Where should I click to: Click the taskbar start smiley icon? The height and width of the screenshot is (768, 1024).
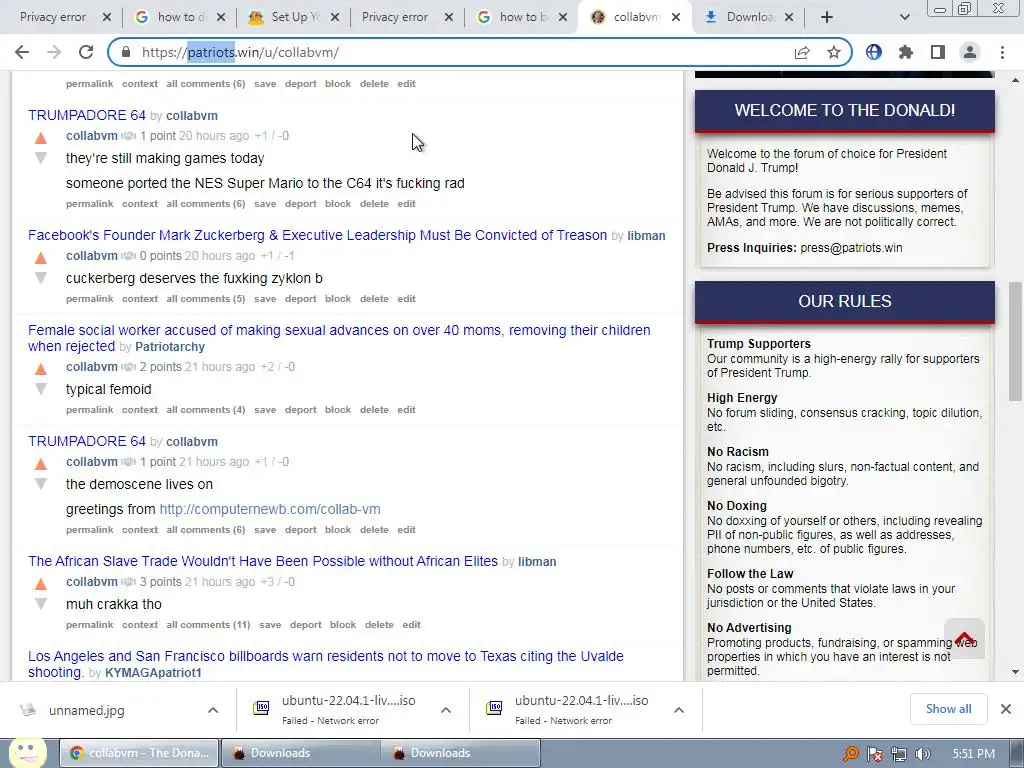pyautogui.click(x=28, y=752)
